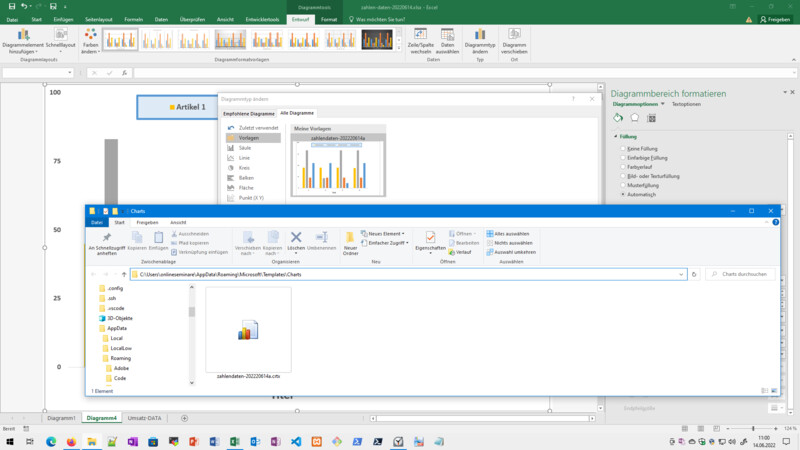Screen dimensions: 800x450
Task: Open Explorer help question mark icon
Action: tap(776, 222)
